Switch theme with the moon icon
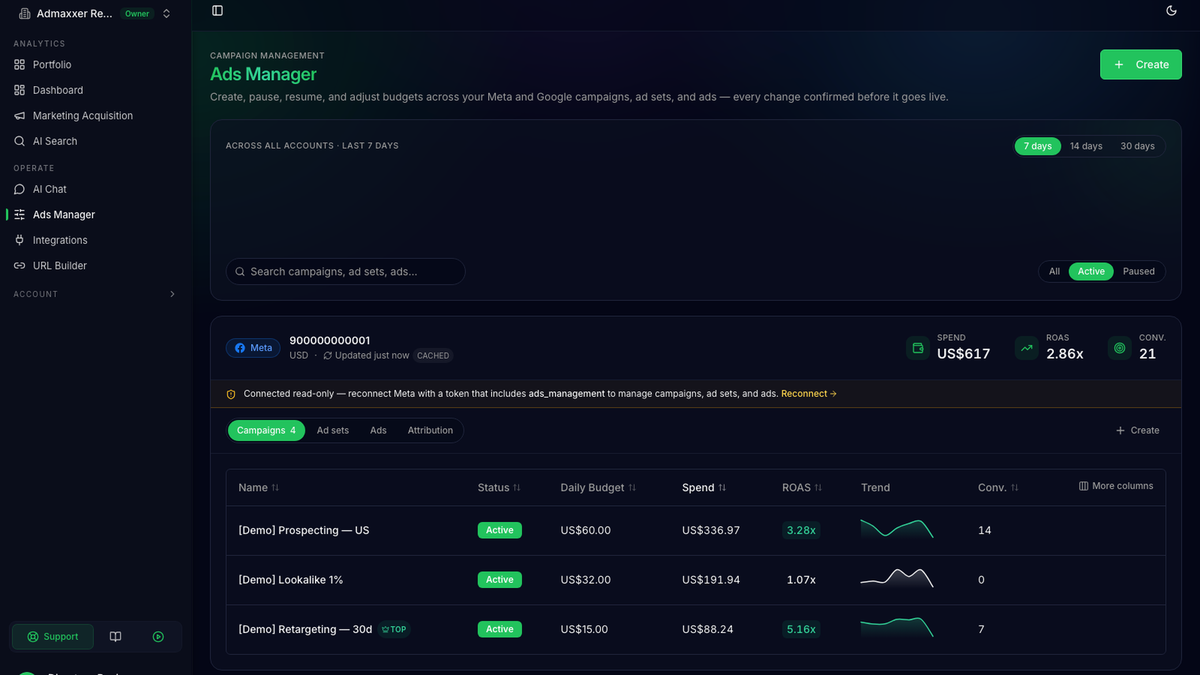 pos(1172,10)
